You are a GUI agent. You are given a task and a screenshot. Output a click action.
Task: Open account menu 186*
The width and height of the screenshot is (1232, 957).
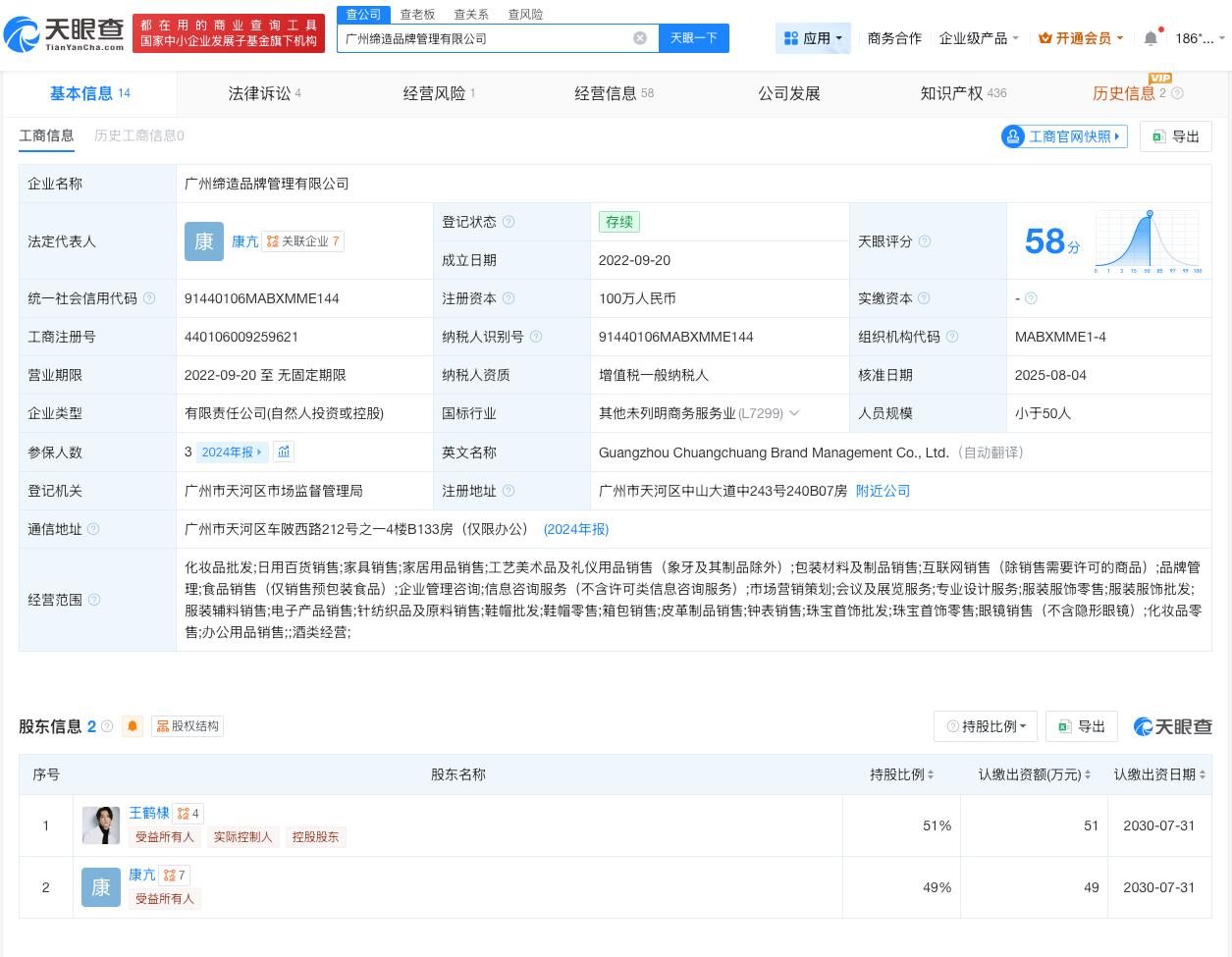(1201, 38)
